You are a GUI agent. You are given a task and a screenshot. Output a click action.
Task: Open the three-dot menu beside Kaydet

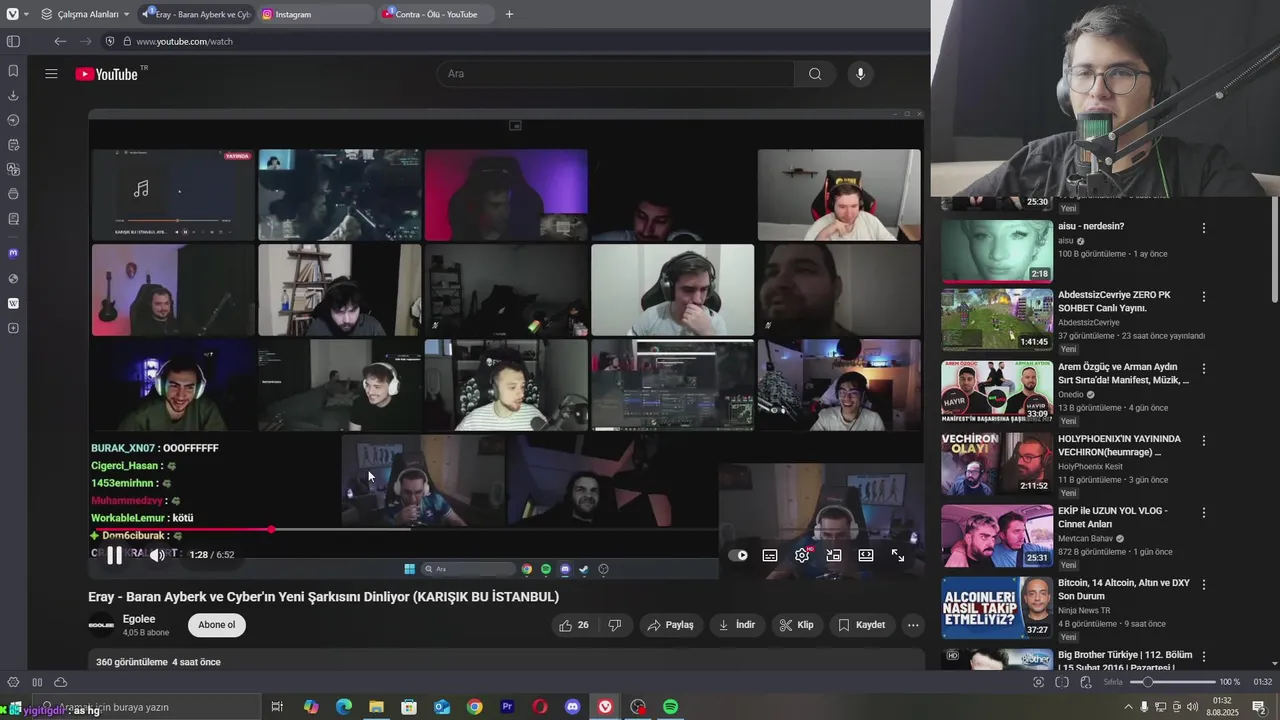(913, 625)
